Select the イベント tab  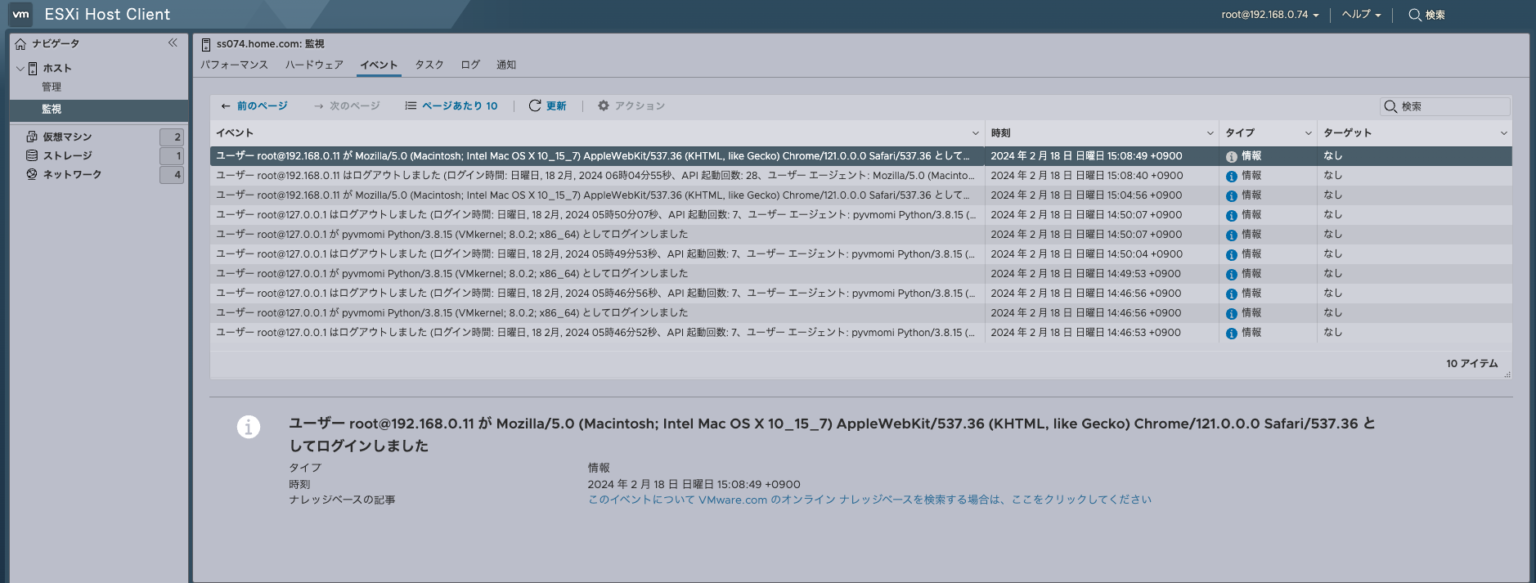(379, 64)
